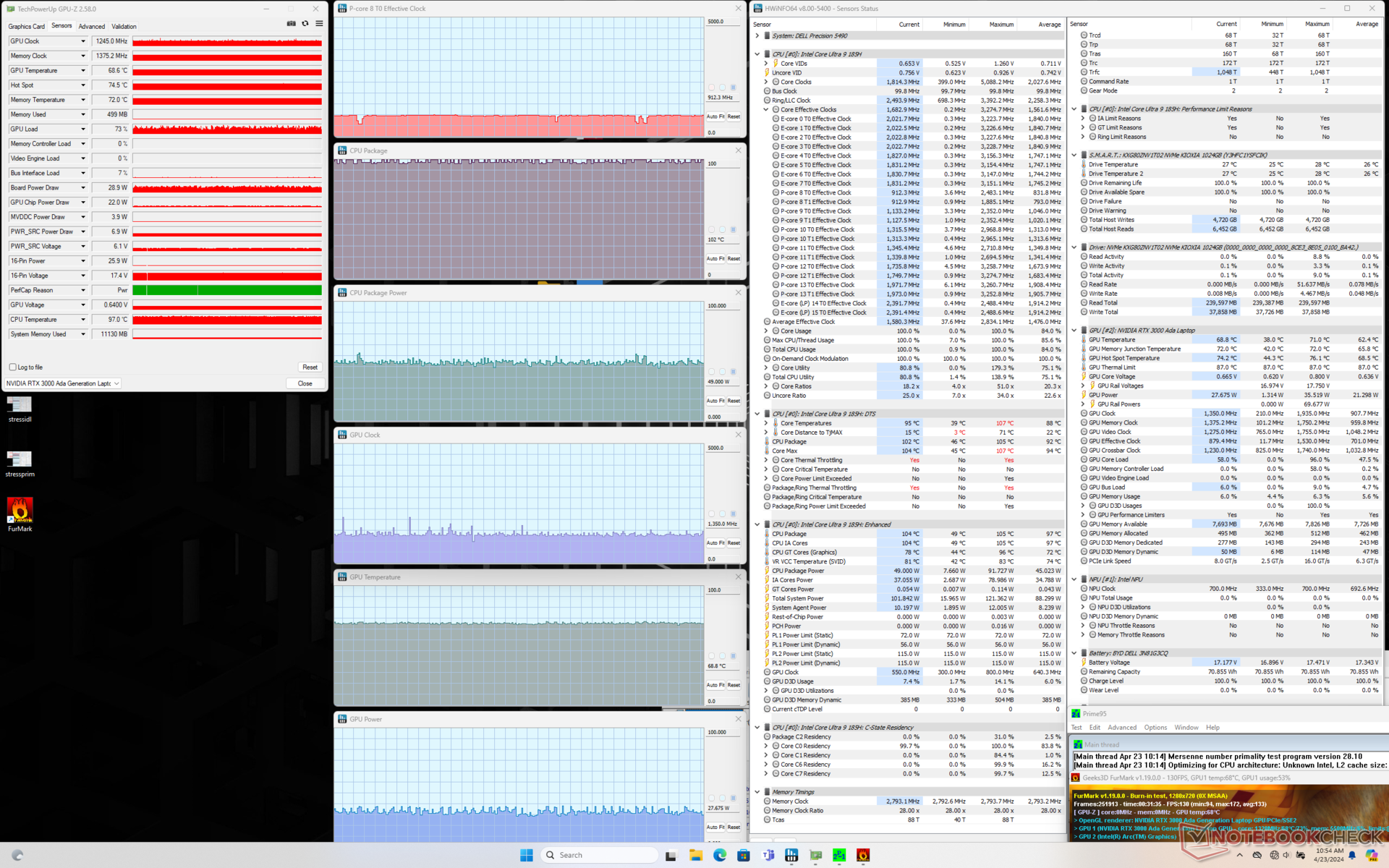Open the Prime95 Advanced menu
The width and height of the screenshot is (1389, 868).
pos(1121,728)
